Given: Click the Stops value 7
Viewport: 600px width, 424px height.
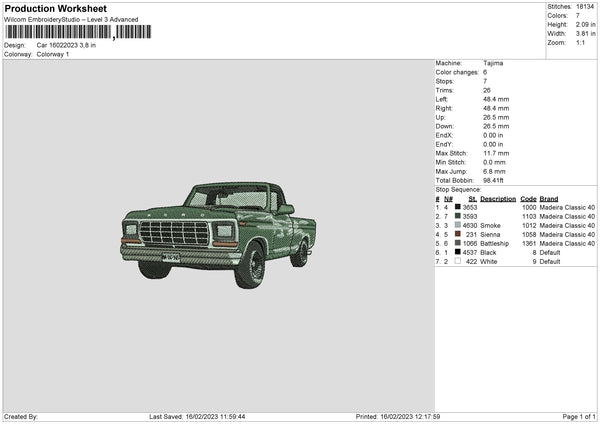Looking at the screenshot, I should (x=485, y=81).
